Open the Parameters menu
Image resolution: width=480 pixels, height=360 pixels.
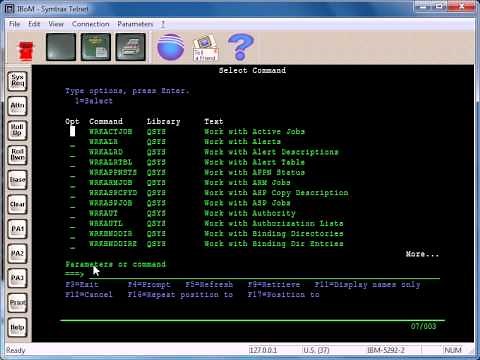(135, 24)
